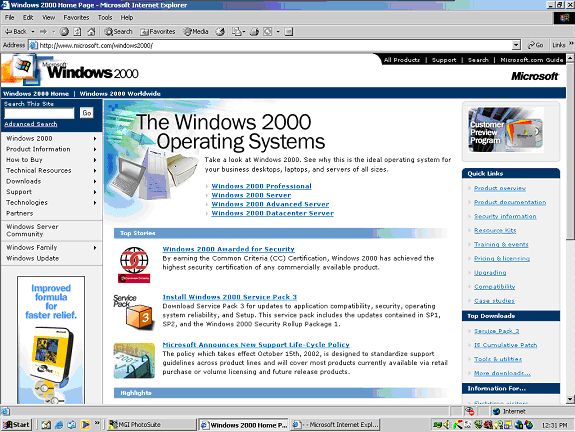This screenshot has height=432, width=575.
Task: Open the Favorites menu
Action: click(76, 17)
